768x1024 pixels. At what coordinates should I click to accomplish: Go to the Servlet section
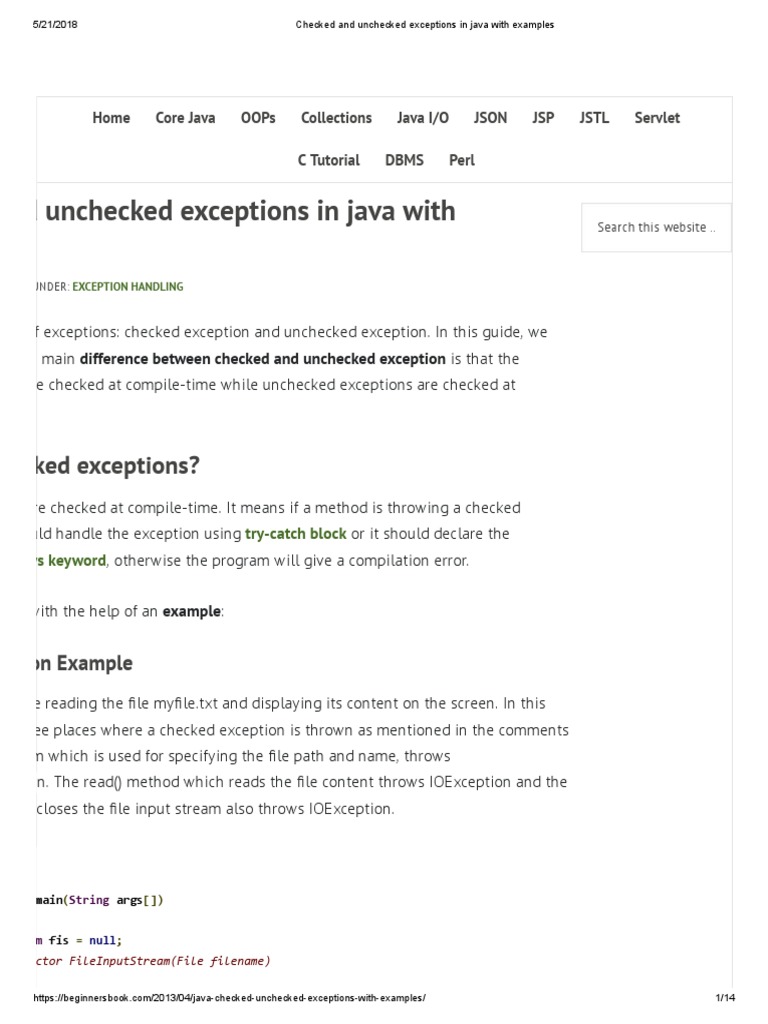(657, 118)
